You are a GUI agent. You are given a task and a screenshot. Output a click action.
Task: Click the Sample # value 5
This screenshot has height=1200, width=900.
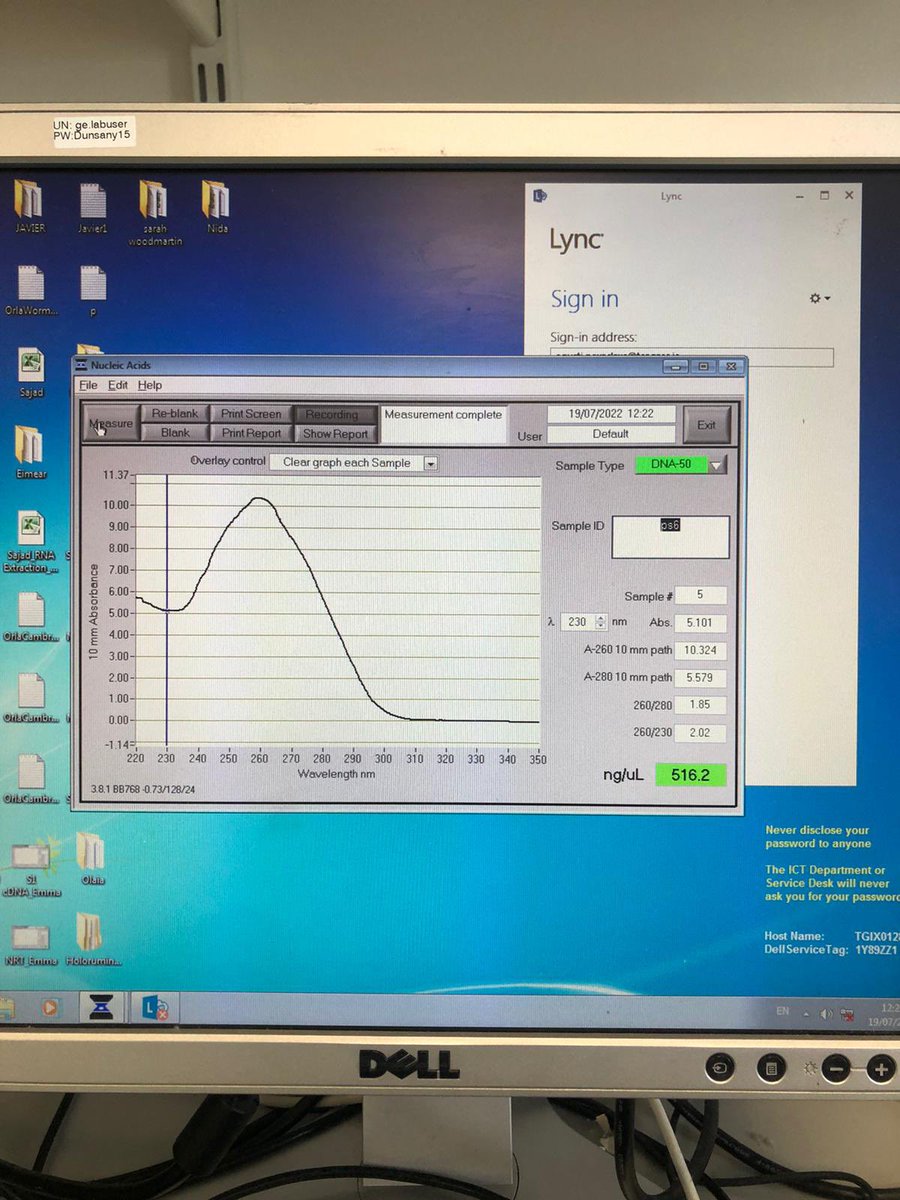pyautogui.click(x=701, y=595)
